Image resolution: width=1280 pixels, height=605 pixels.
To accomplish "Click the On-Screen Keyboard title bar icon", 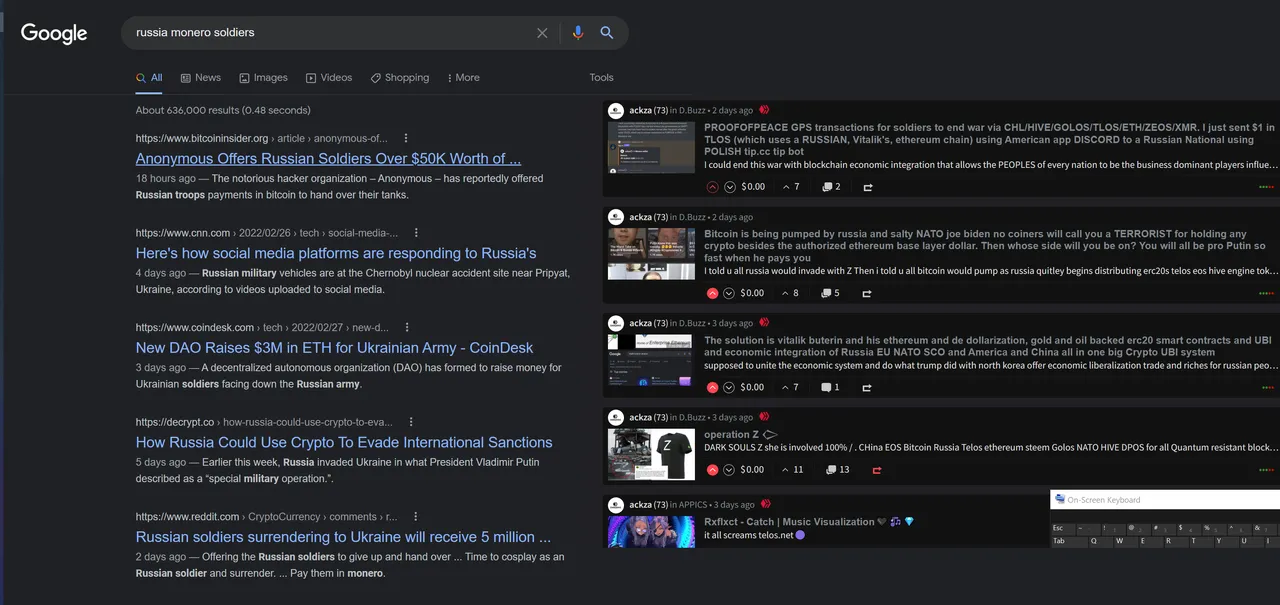I will [1059, 500].
